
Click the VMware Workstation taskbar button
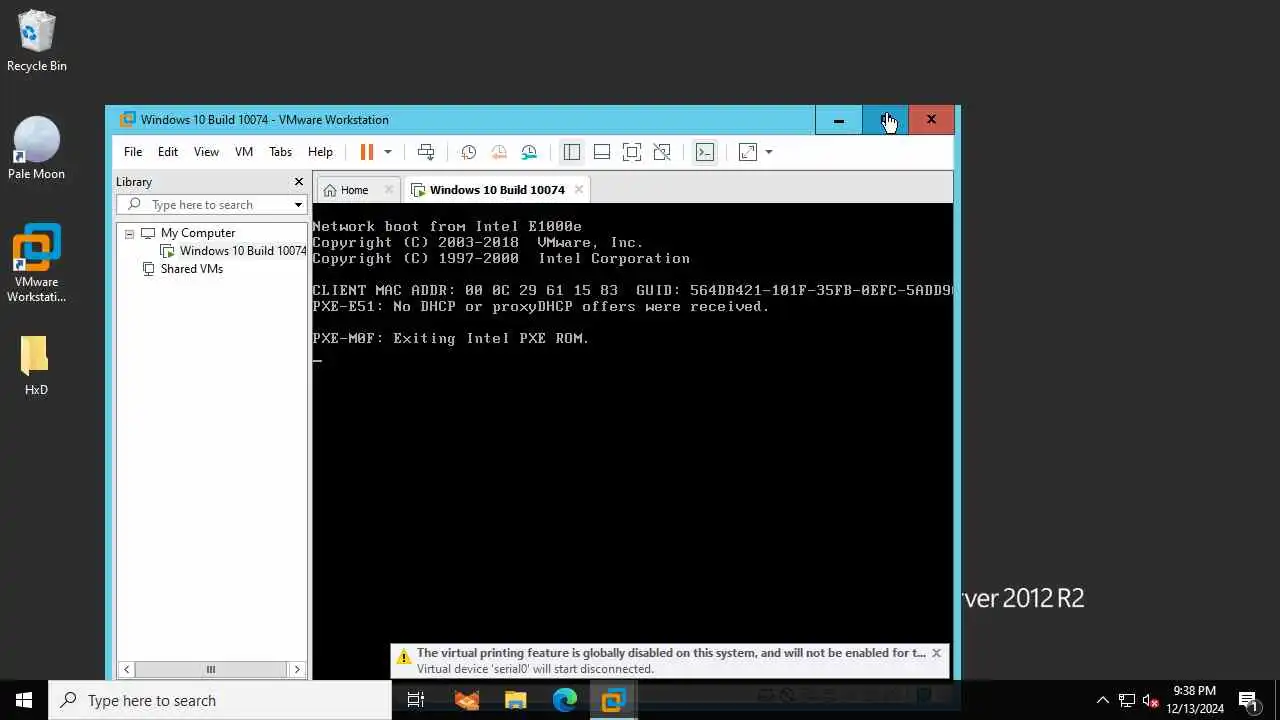(614, 700)
